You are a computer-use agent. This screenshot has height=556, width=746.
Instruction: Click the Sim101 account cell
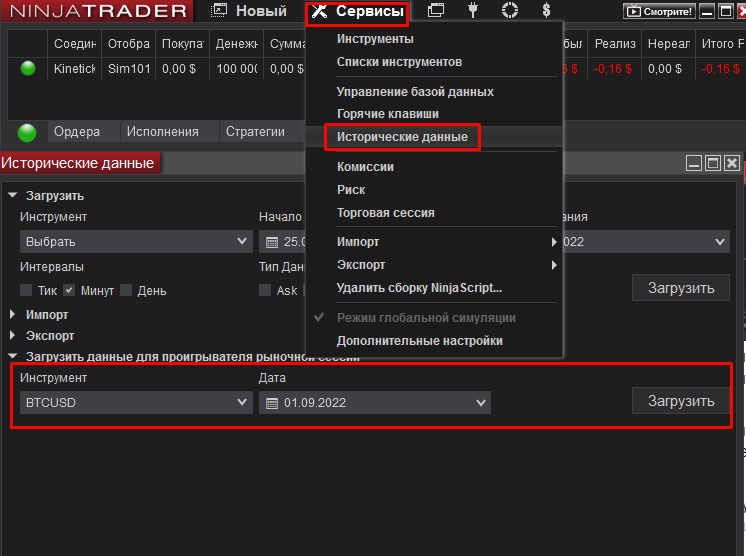pyautogui.click(x=128, y=69)
